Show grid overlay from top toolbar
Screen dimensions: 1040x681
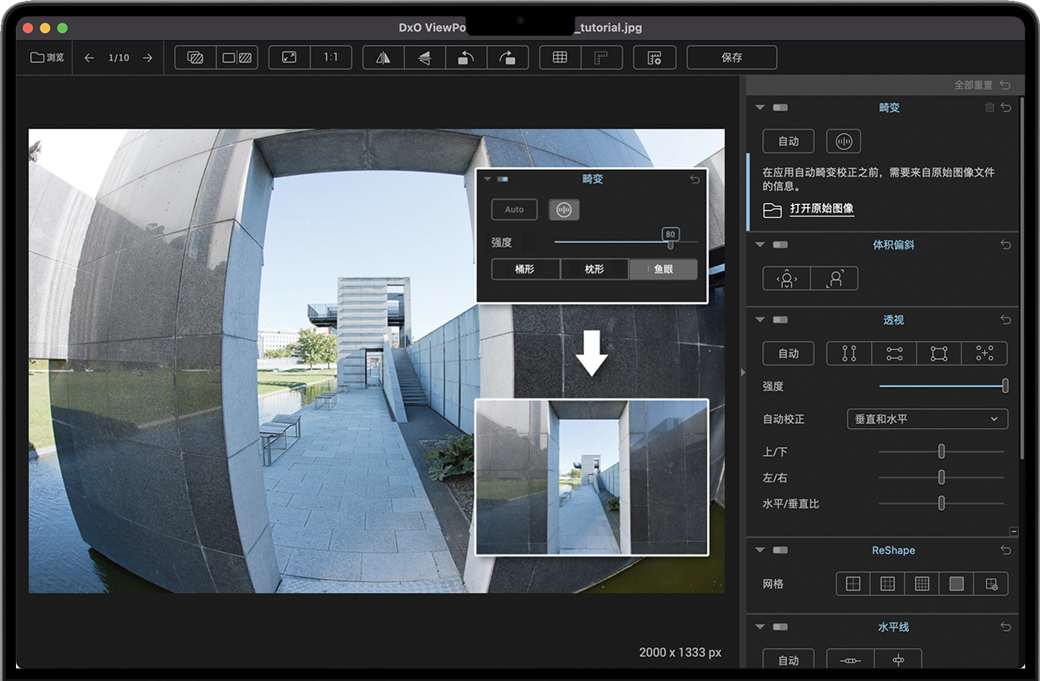pos(560,58)
